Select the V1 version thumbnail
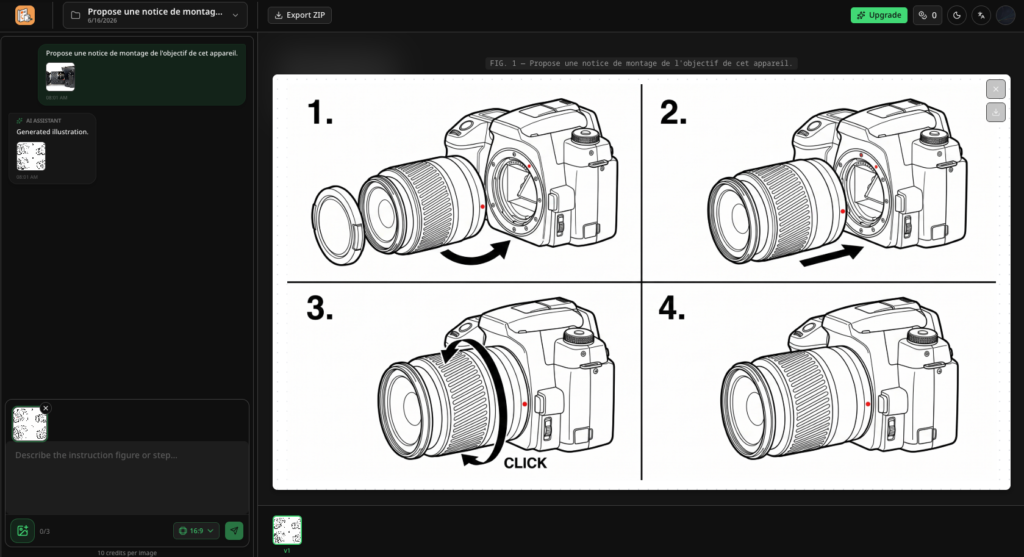The height and width of the screenshot is (557, 1024). click(x=287, y=530)
